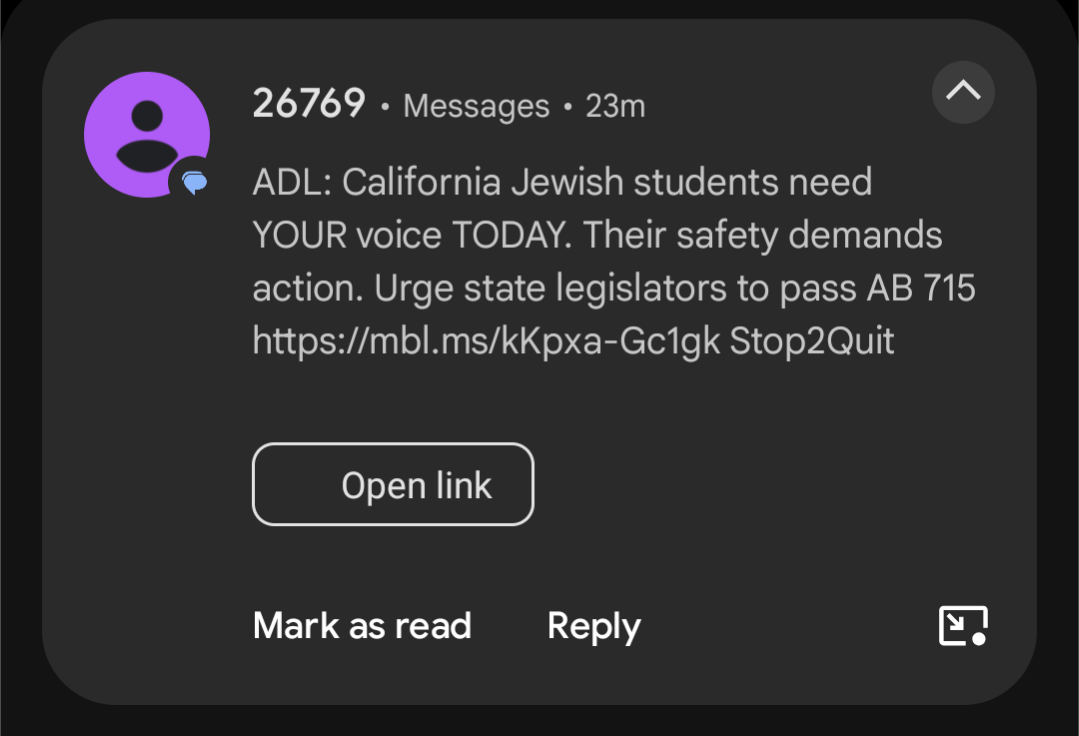Click the person silhouette in the avatar
Image resolution: width=1079 pixels, height=736 pixels.
(x=147, y=135)
